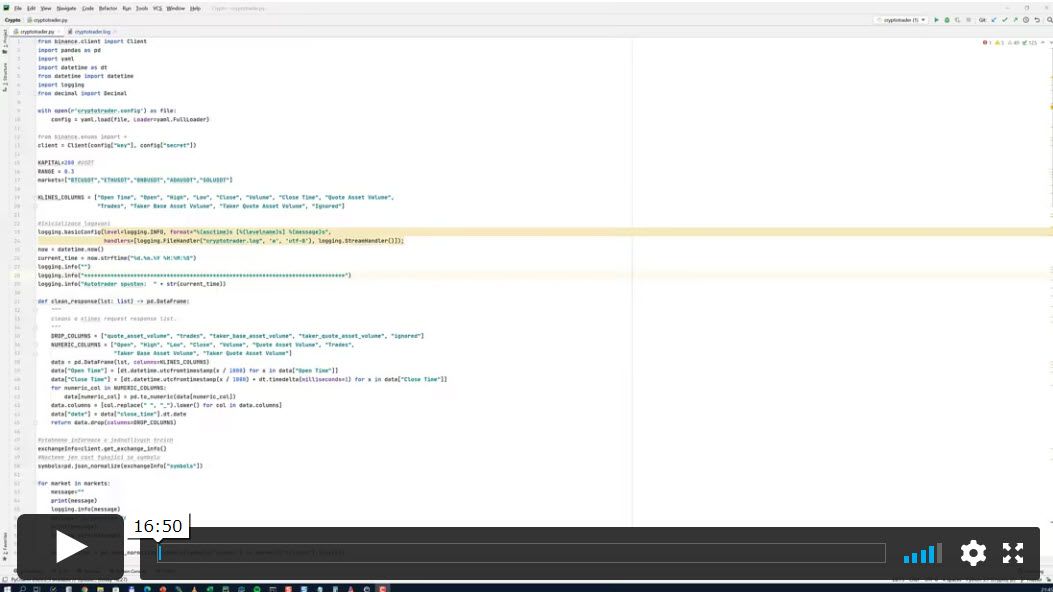Viewport: 1053px width, 592px height.
Task: Play the video
Action: pyautogui.click(x=70, y=547)
